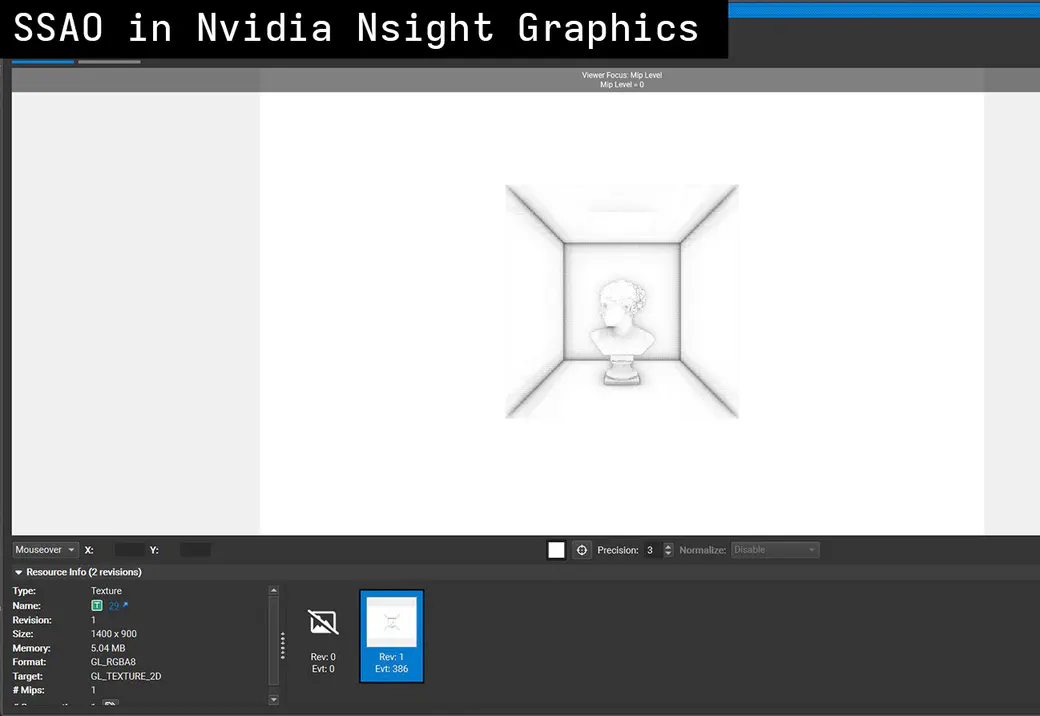Click the Revision value 1
This screenshot has height=716, width=1040.
[x=93, y=620]
